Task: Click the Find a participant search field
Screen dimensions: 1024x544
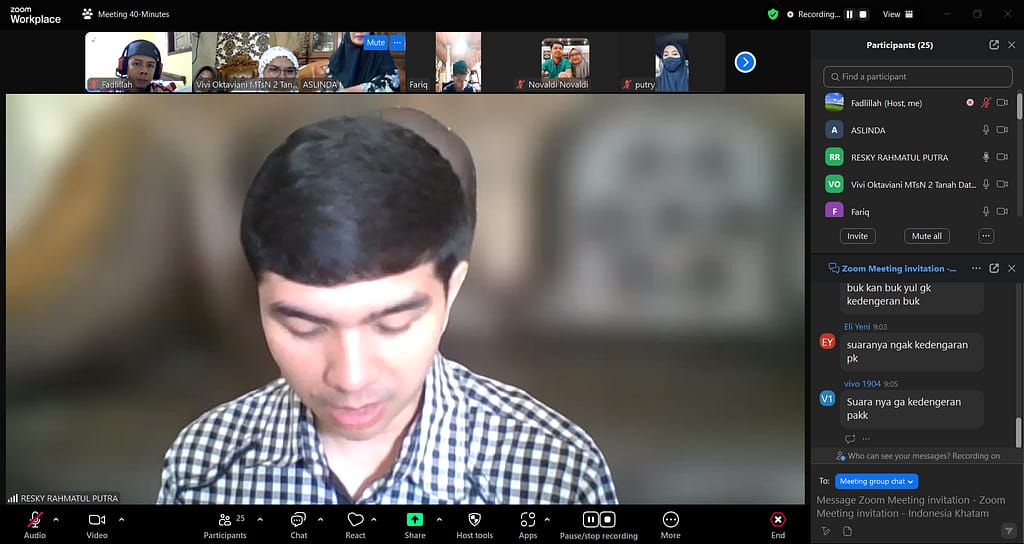Action: click(915, 76)
